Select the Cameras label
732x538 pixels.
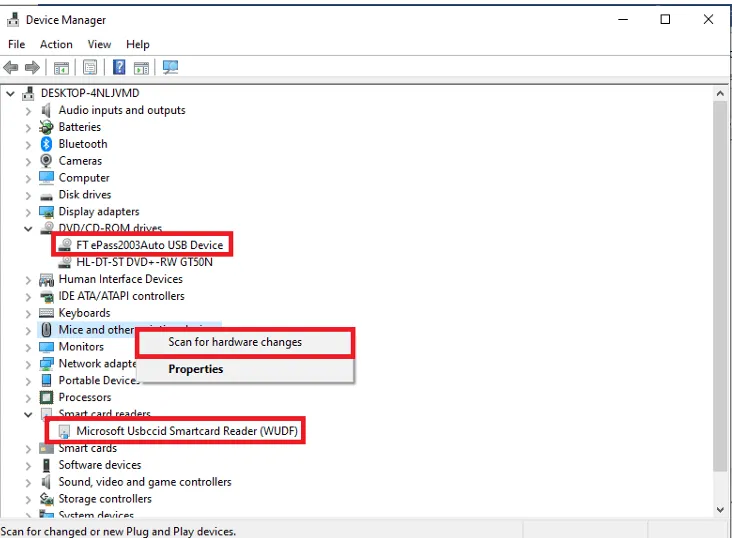click(x=80, y=161)
